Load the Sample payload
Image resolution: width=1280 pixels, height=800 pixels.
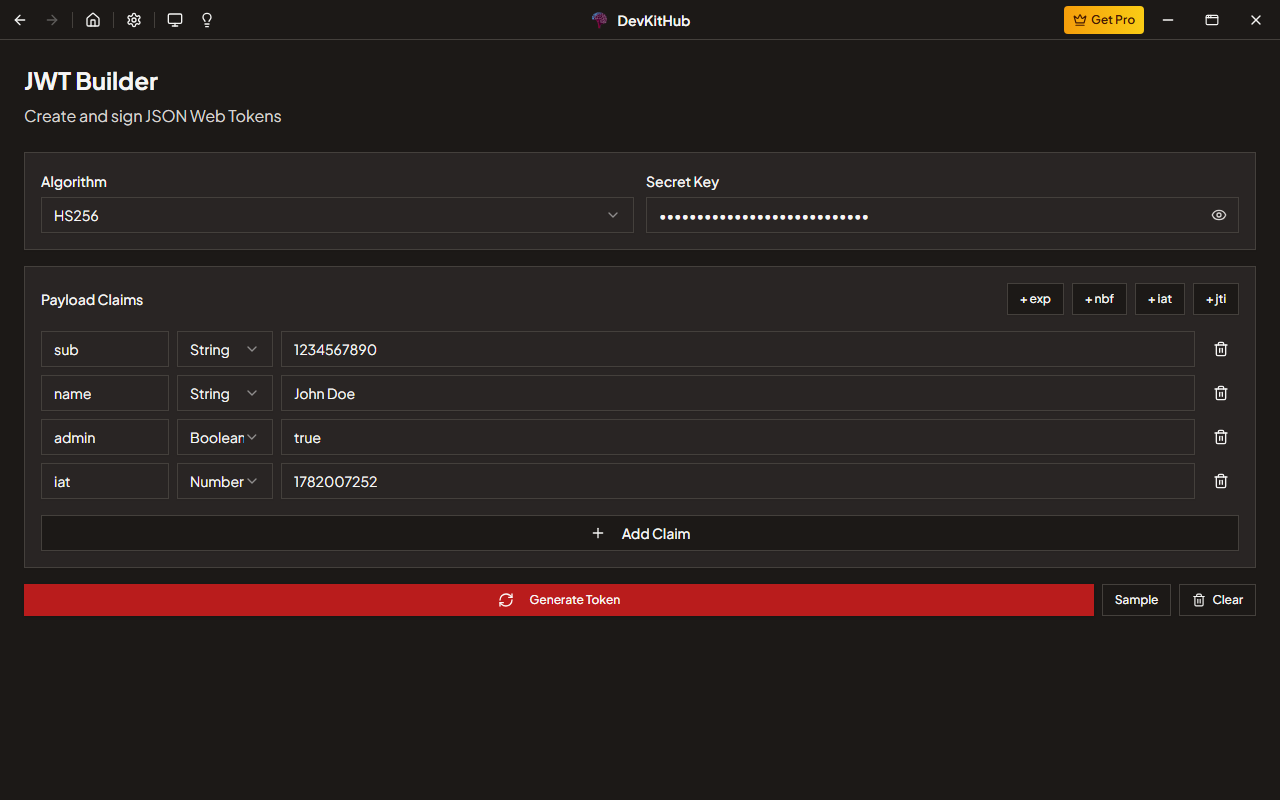tap(1136, 600)
